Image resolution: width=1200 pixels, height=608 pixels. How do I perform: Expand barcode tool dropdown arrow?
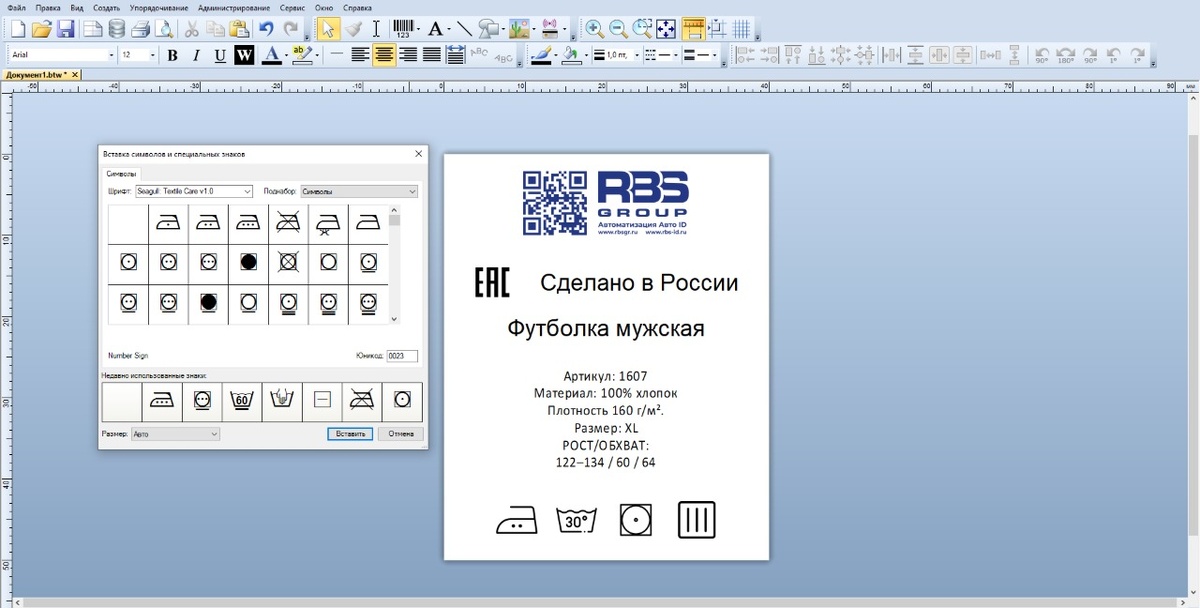point(418,29)
